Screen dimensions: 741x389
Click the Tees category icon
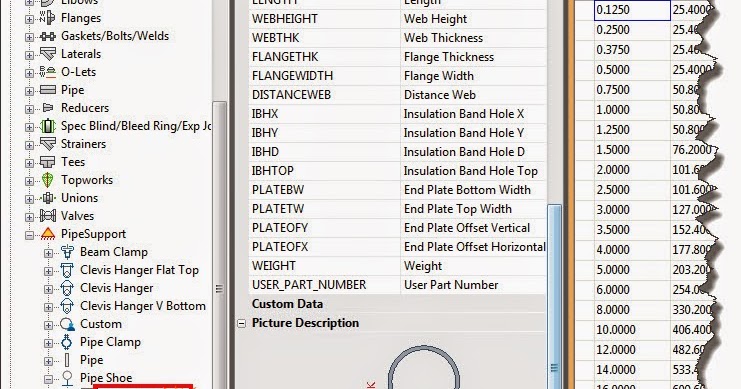[x=47, y=162]
